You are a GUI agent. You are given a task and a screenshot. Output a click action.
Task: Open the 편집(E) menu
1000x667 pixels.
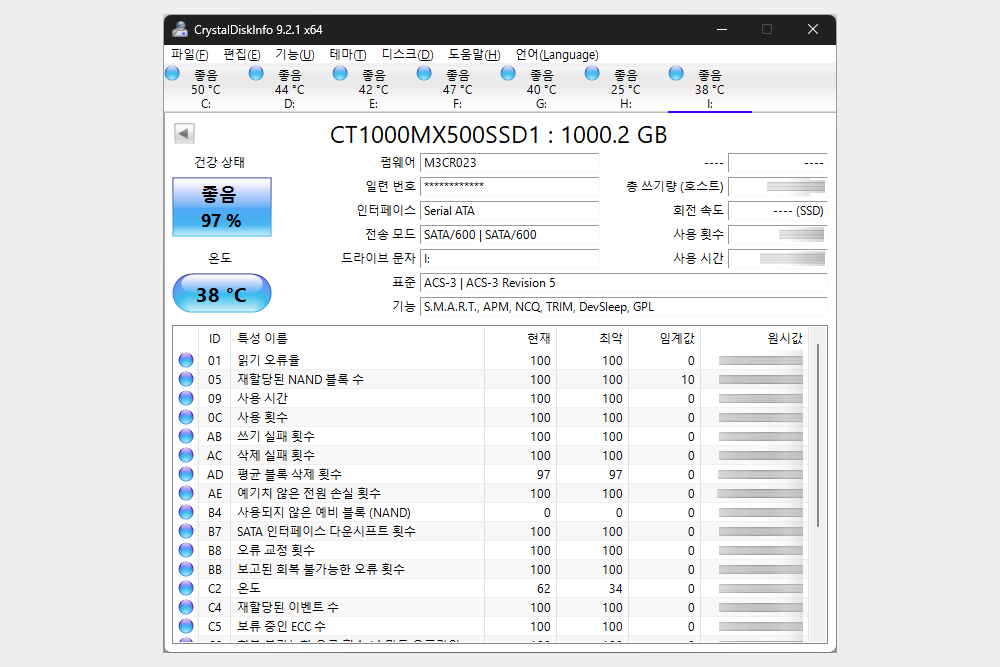click(x=242, y=55)
